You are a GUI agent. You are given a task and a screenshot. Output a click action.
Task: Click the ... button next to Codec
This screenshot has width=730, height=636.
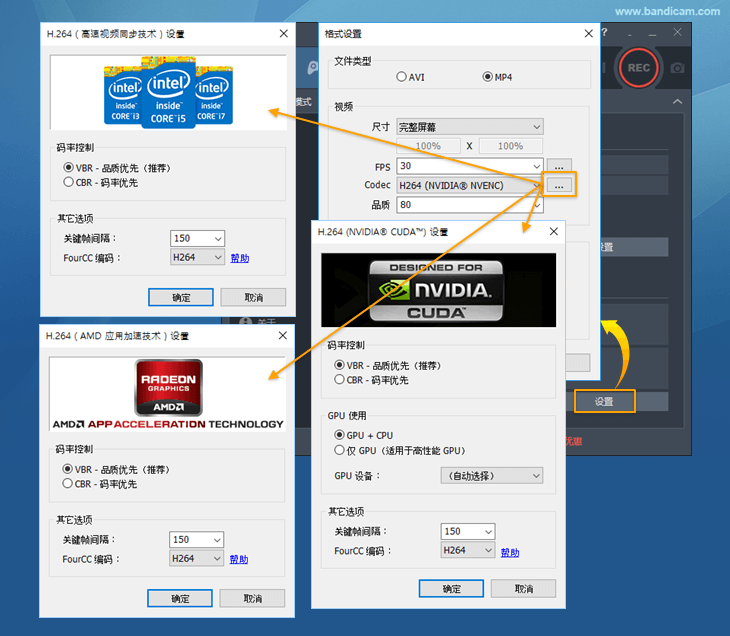tap(559, 185)
